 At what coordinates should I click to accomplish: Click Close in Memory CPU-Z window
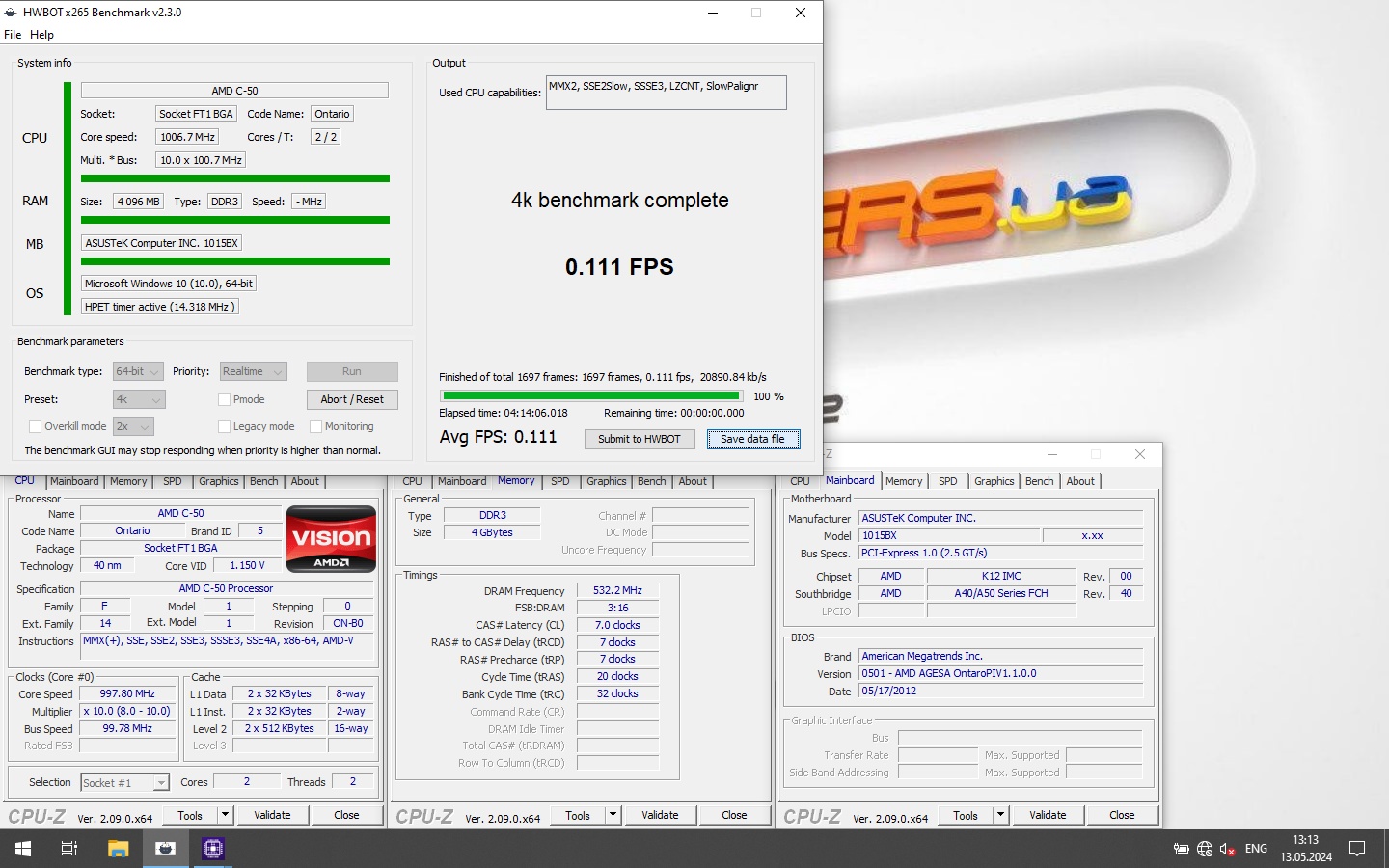[x=734, y=815]
